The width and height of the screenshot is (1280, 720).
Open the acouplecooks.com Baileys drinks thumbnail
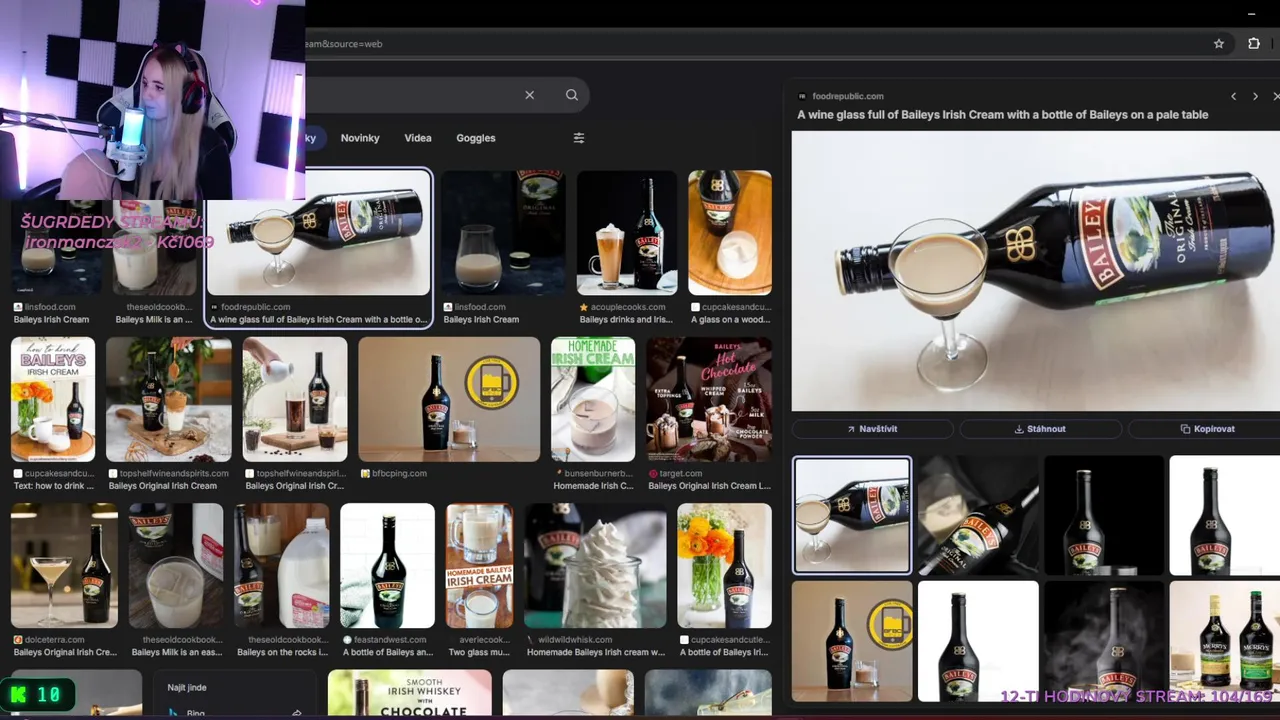(627, 233)
